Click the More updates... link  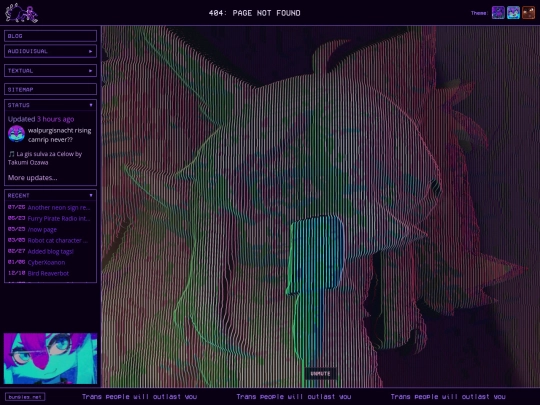pyautogui.click(x=33, y=178)
